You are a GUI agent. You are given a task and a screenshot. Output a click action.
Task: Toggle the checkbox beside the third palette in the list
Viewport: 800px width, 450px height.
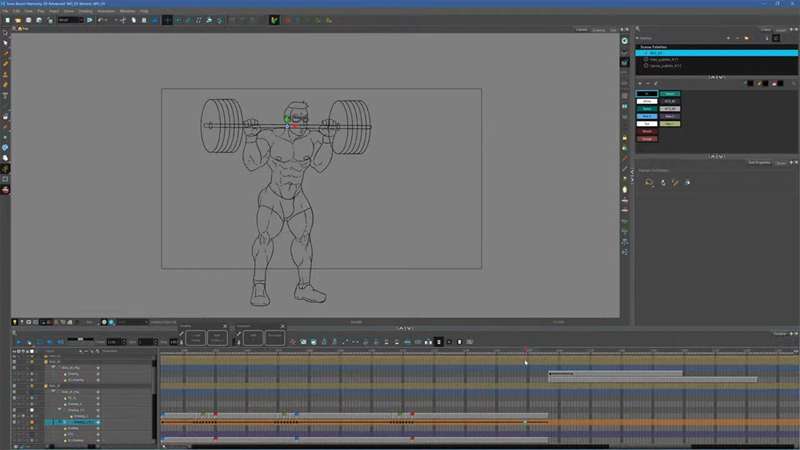(x=646, y=66)
